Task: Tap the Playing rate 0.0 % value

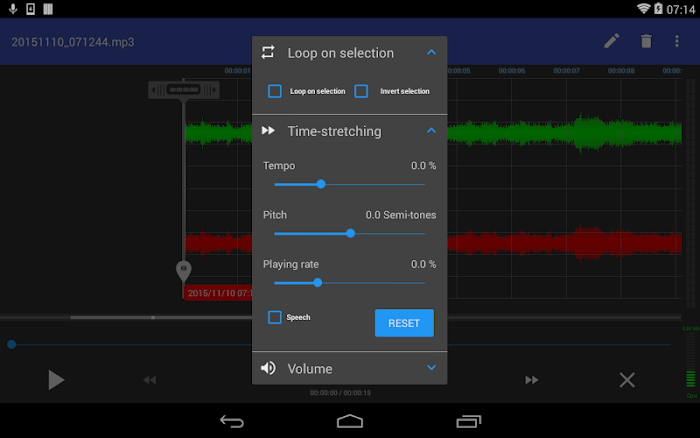Action: point(423,264)
